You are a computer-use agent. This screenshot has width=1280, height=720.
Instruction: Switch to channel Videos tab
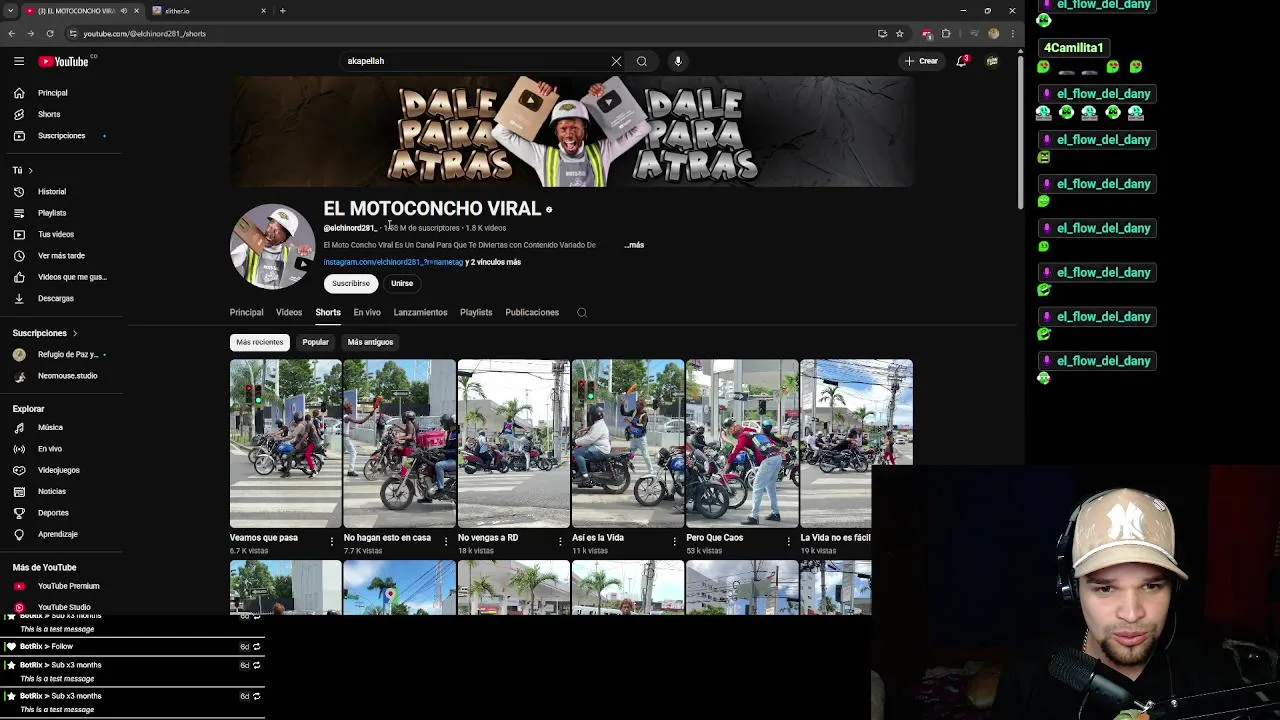pyautogui.click(x=289, y=313)
